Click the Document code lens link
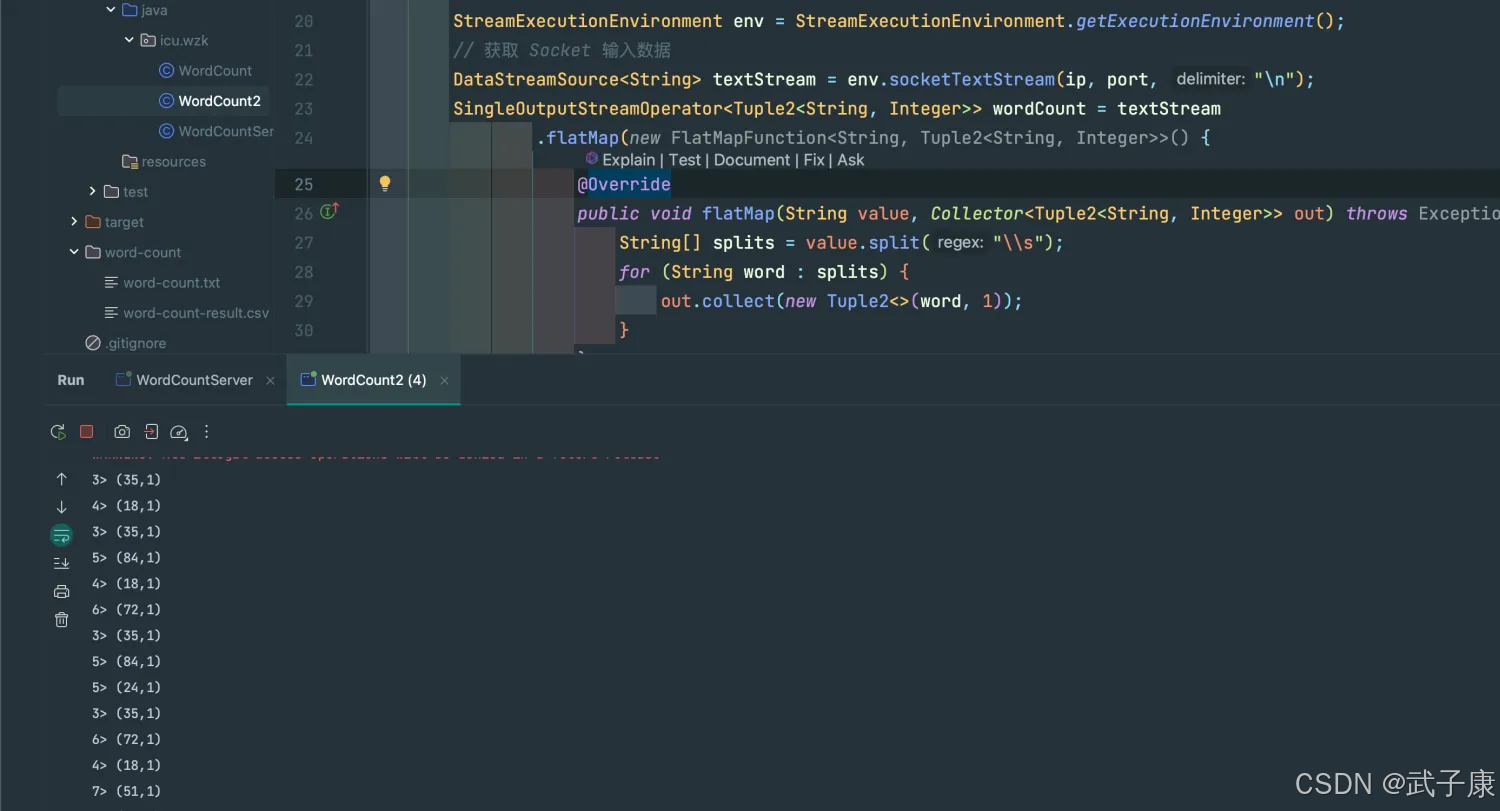The width and height of the screenshot is (1500, 811). coord(752,160)
